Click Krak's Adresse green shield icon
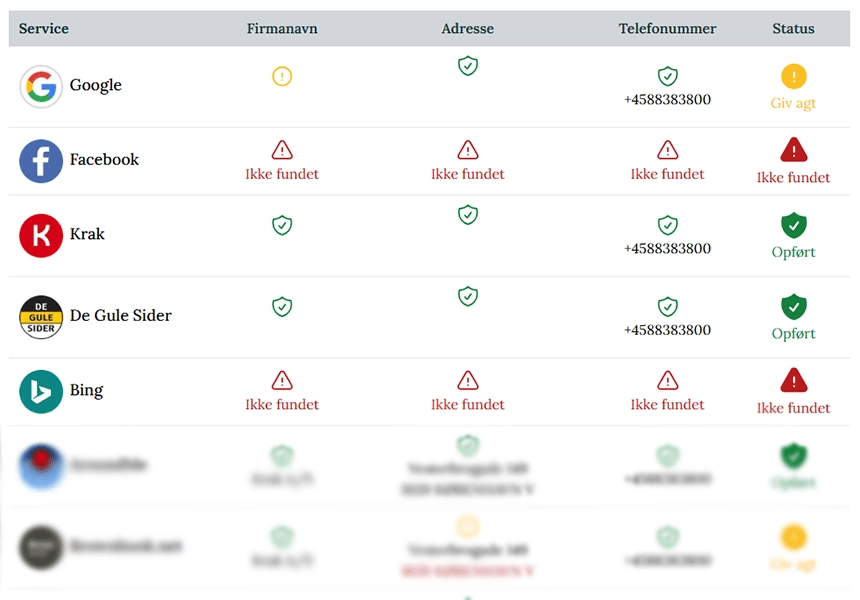The image size is (860, 600). 468,214
